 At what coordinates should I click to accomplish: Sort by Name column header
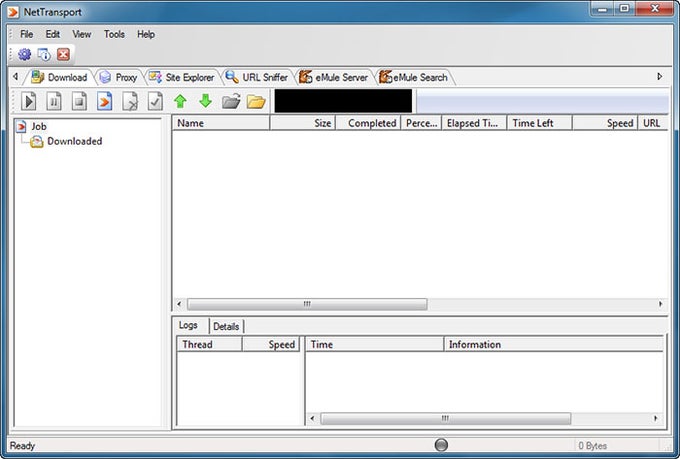click(x=221, y=123)
